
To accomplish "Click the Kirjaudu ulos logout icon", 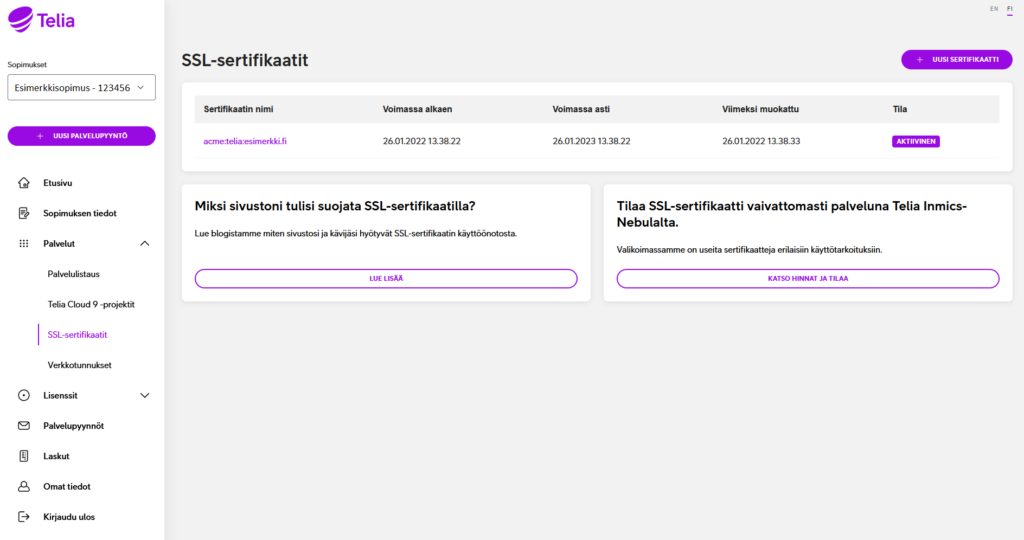I will click(x=24, y=516).
